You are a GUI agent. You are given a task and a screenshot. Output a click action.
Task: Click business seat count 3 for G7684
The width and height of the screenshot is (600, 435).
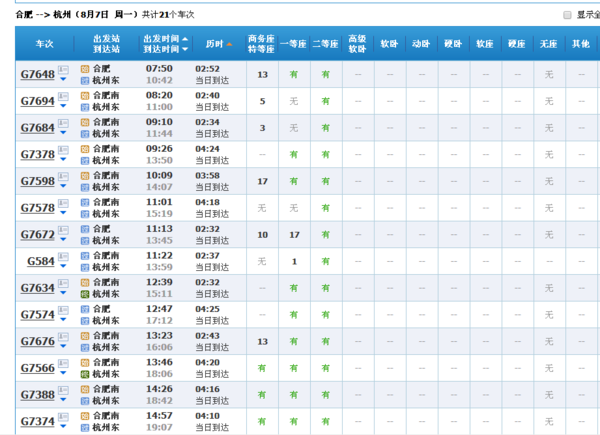(x=262, y=128)
